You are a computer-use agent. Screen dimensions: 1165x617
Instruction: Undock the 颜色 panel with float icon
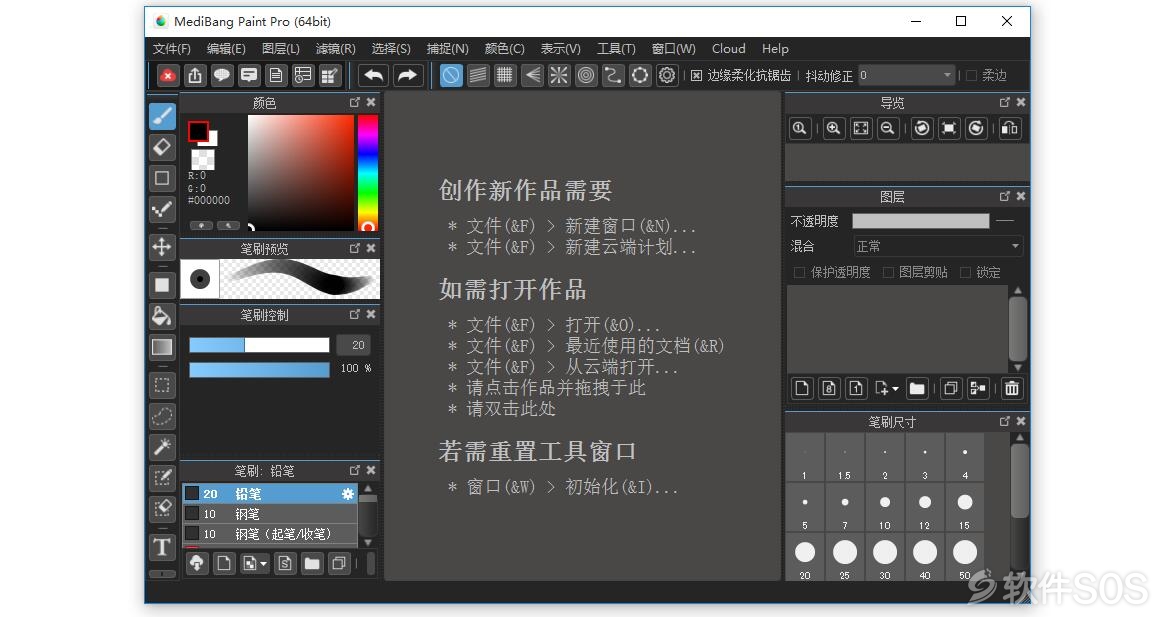click(354, 103)
